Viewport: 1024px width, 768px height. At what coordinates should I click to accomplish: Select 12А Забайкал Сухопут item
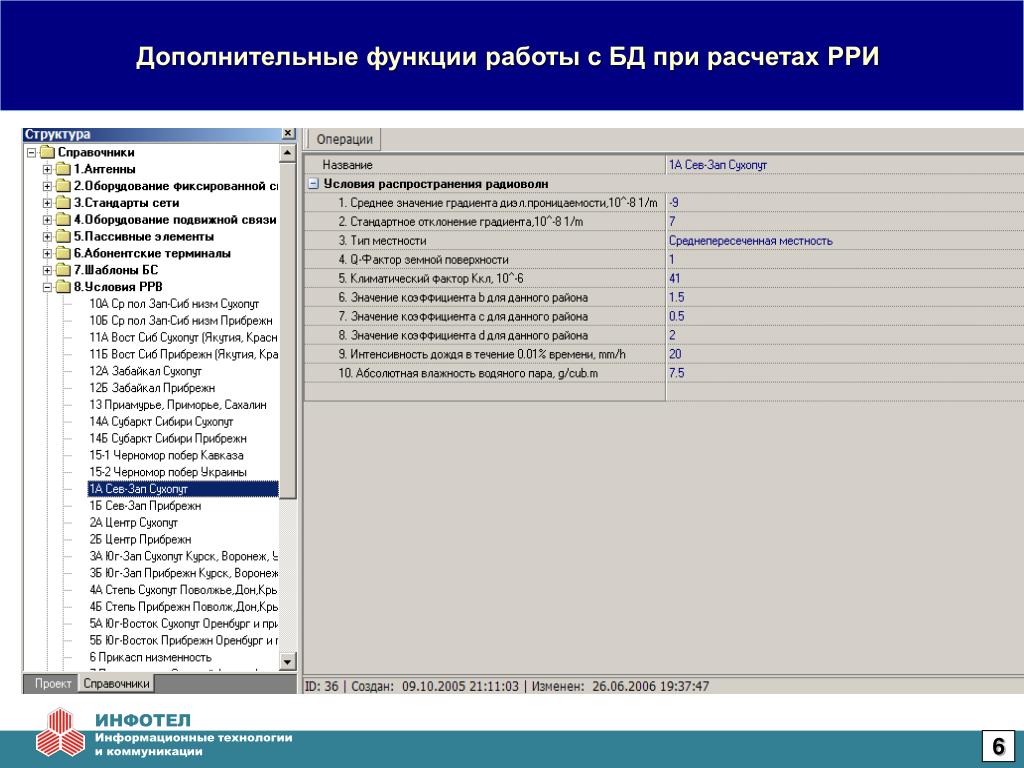[x=146, y=372]
